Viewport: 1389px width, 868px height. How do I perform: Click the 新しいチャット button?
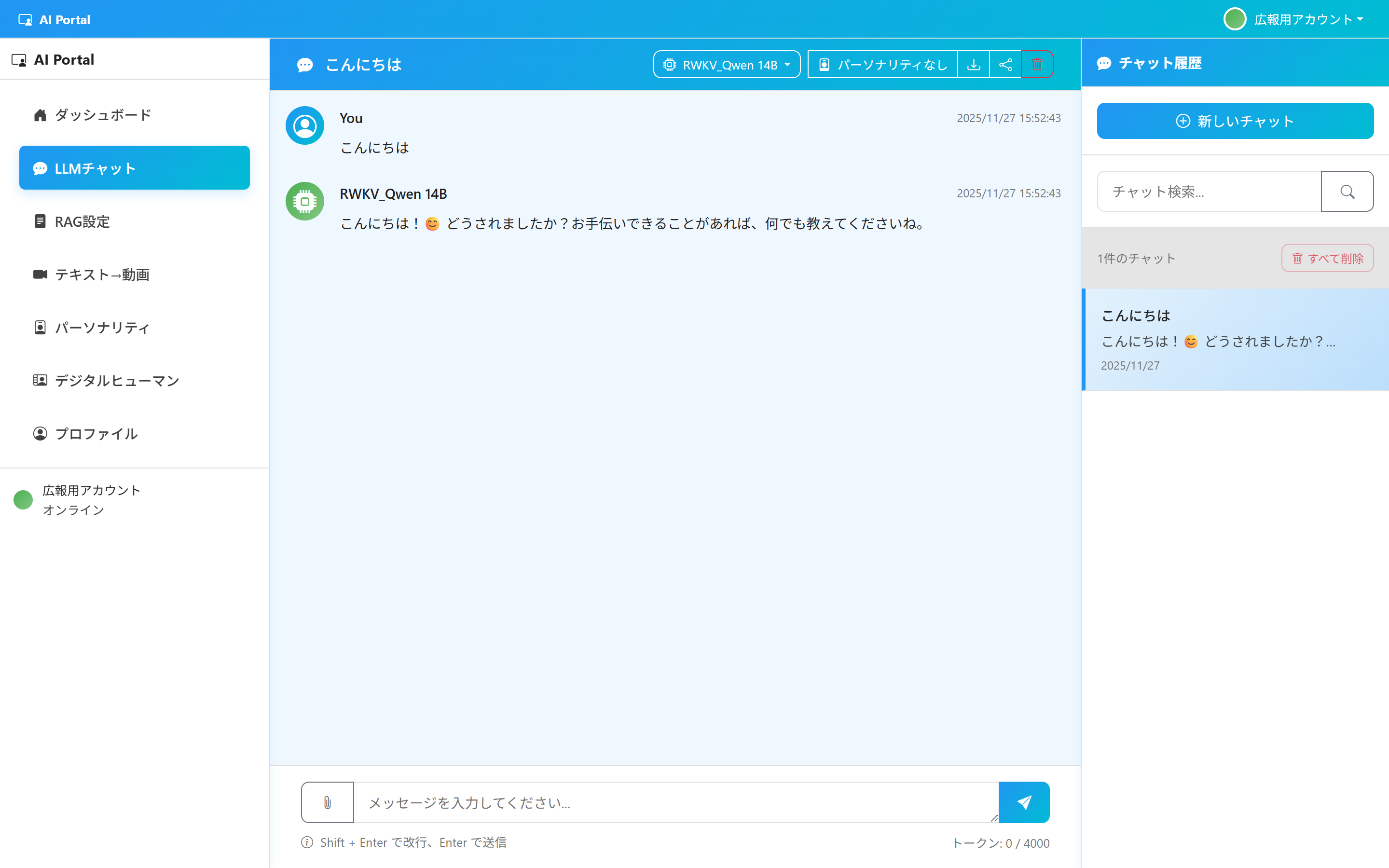[x=1235, y=121]
